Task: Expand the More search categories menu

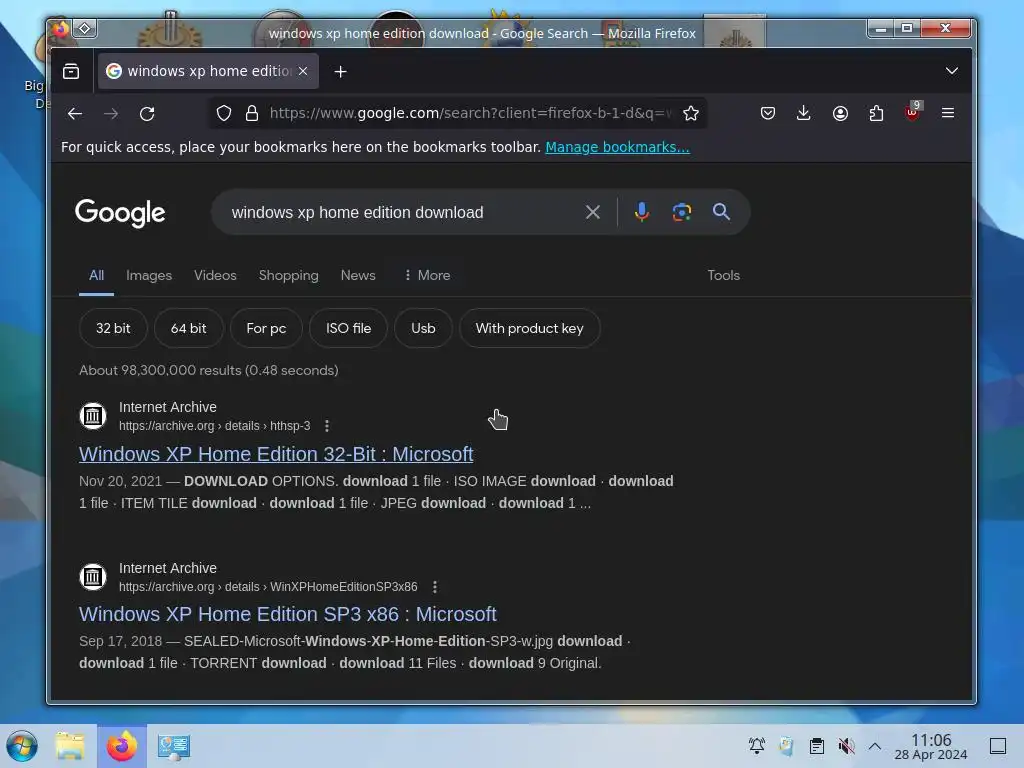Action: pyautogui.click(x=427, y=276)
